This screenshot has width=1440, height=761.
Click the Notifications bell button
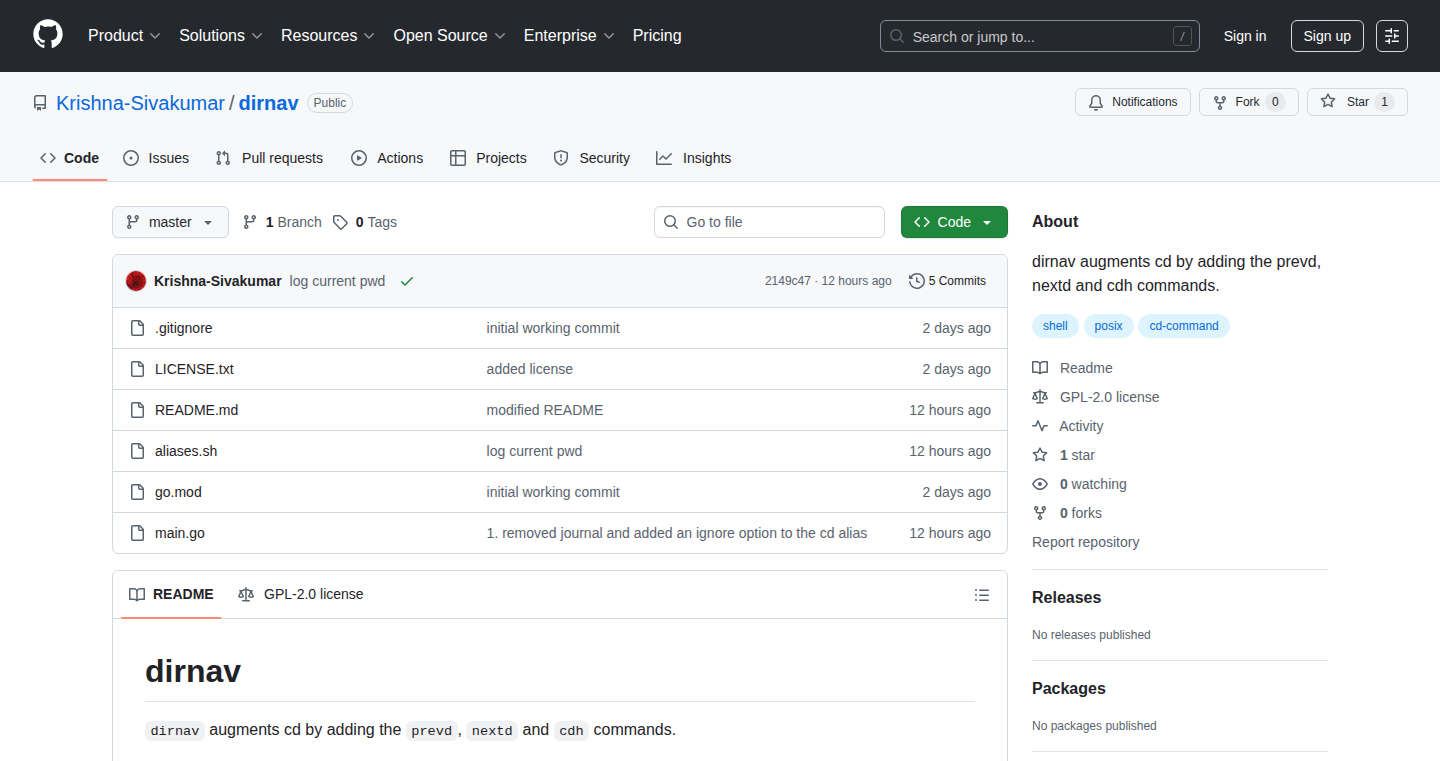(1133, 102)
